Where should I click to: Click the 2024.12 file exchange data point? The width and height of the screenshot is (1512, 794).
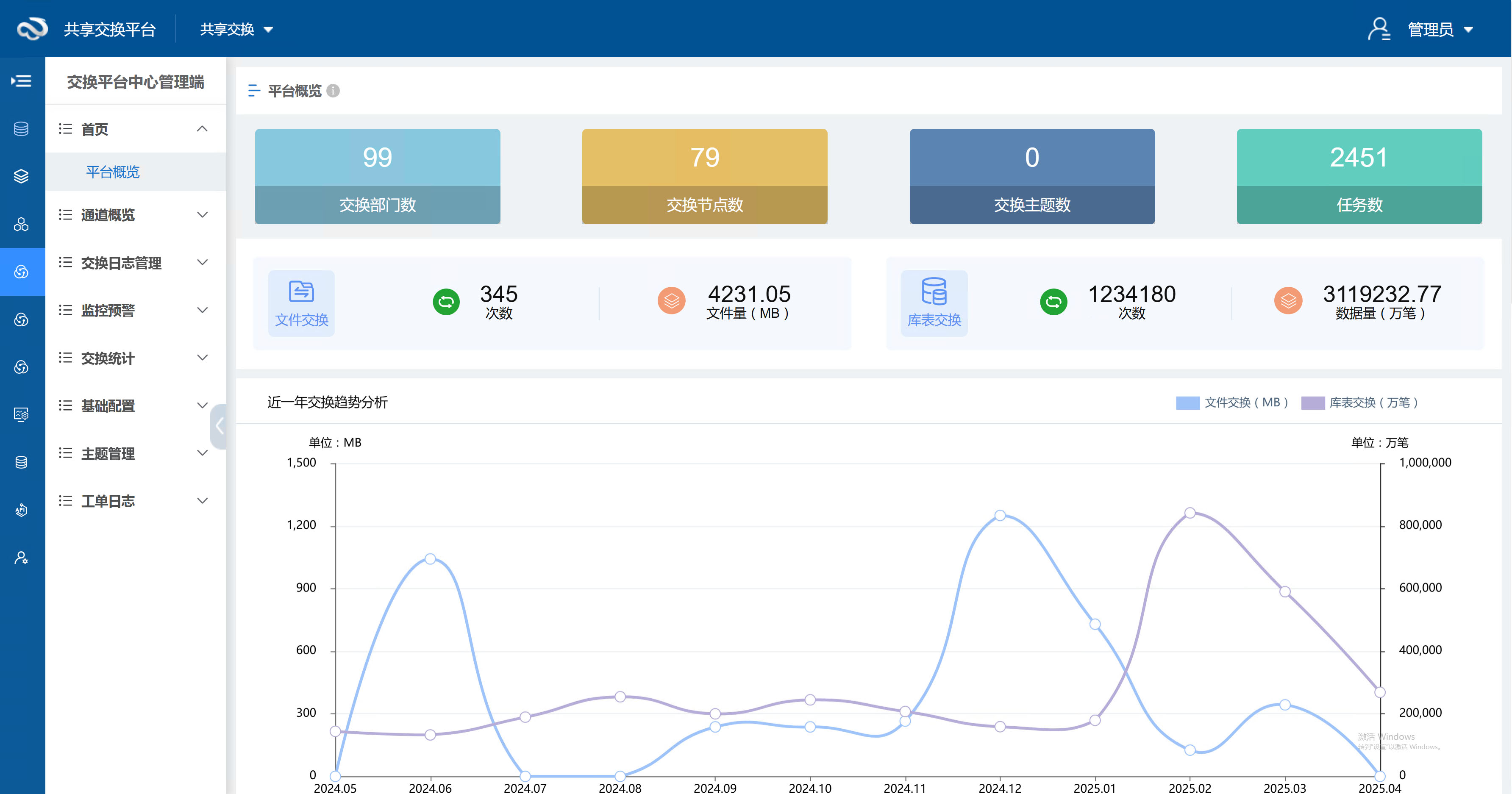(x=1000, y=515)
